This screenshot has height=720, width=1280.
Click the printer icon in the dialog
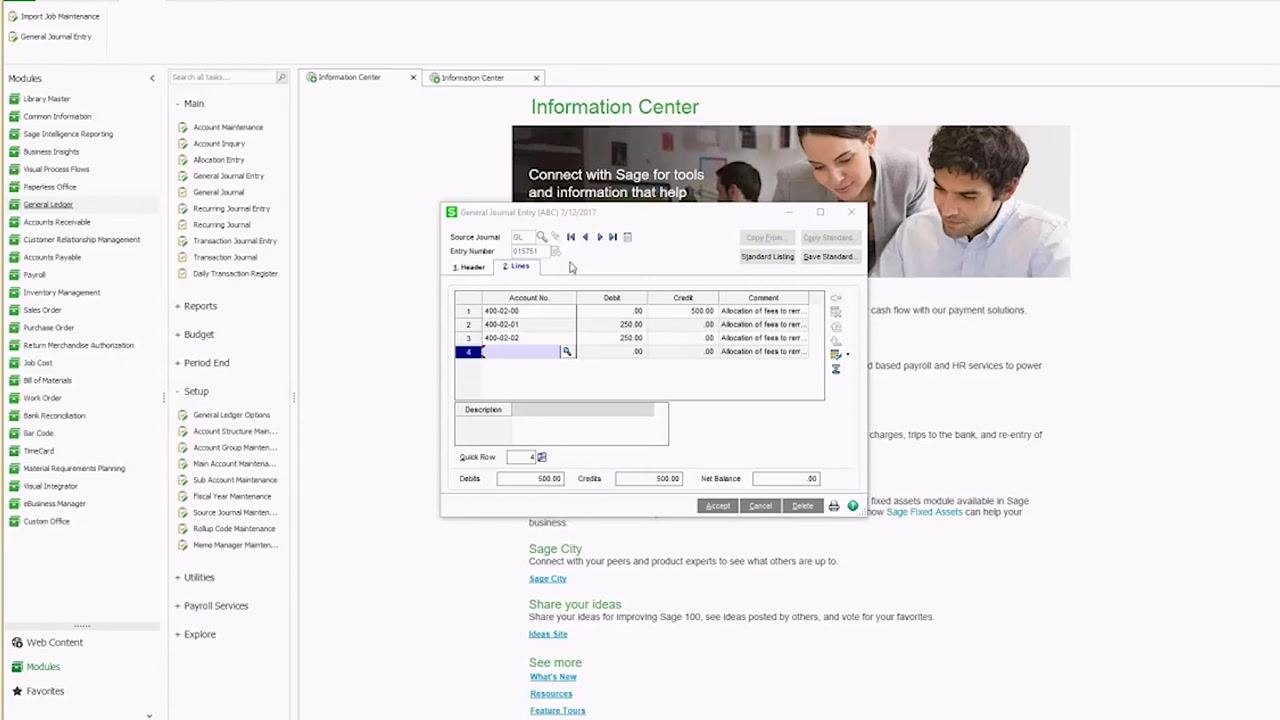[x=834, y=506]
